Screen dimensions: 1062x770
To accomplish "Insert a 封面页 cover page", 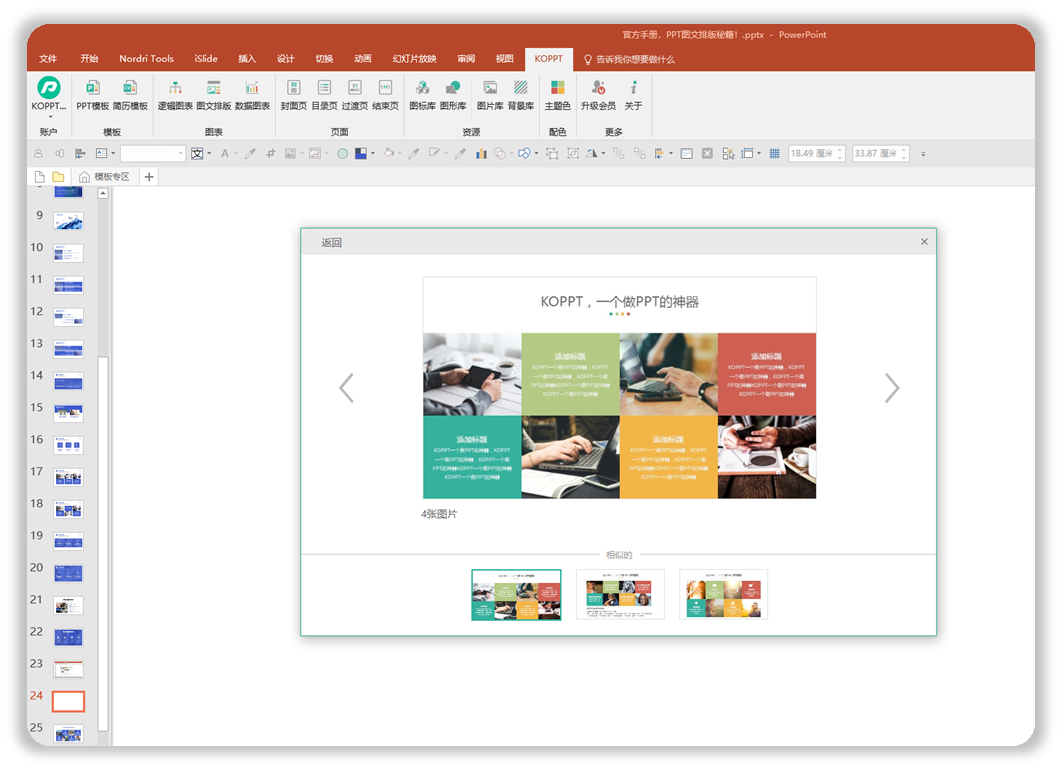I will click(294, 95).
